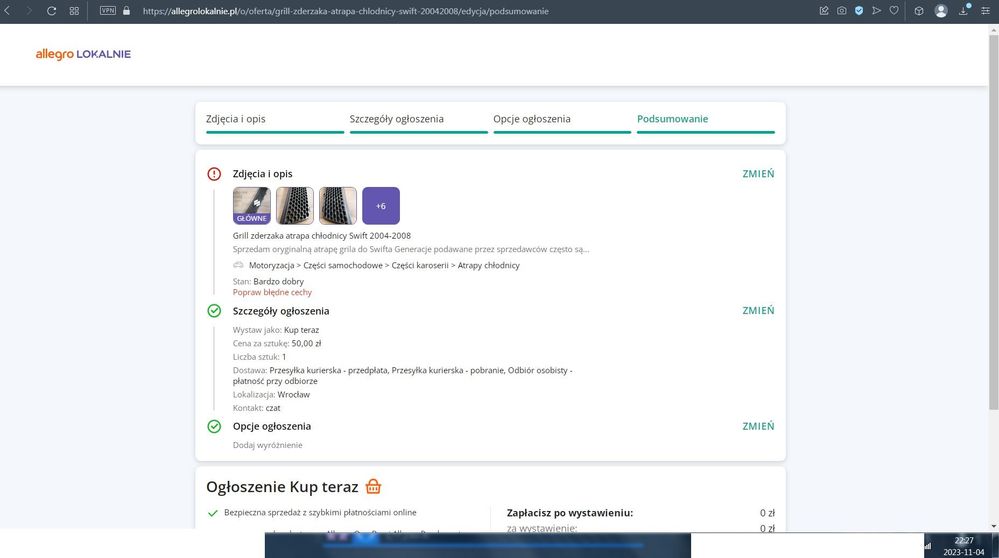Image resolution: width=999 pixels, height=558 pixels.
Task: Click the Dodaj wyróżnienie text
Action: point(268,445)
